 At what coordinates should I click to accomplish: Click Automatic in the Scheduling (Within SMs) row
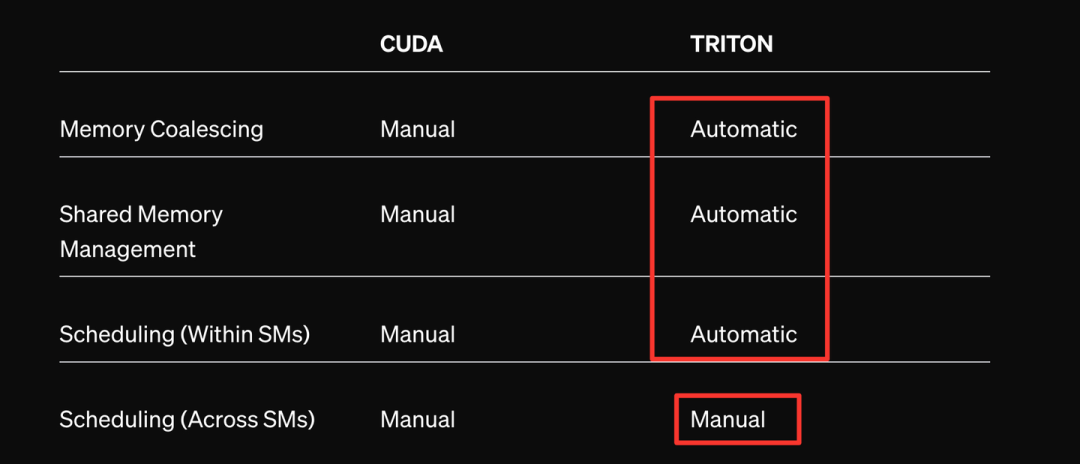point(744,335)
